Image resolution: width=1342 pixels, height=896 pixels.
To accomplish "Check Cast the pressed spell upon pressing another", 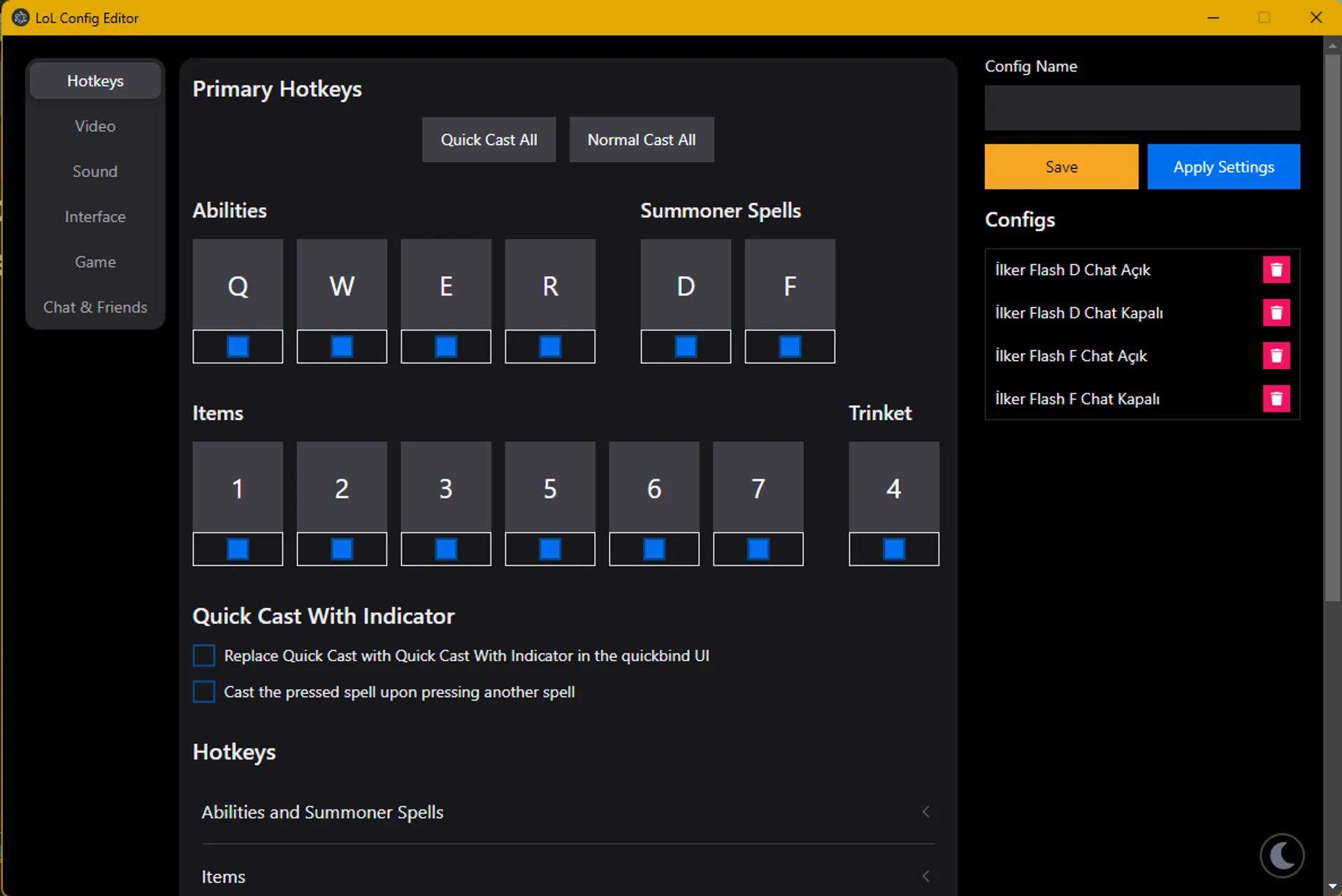I will [203, 692].
